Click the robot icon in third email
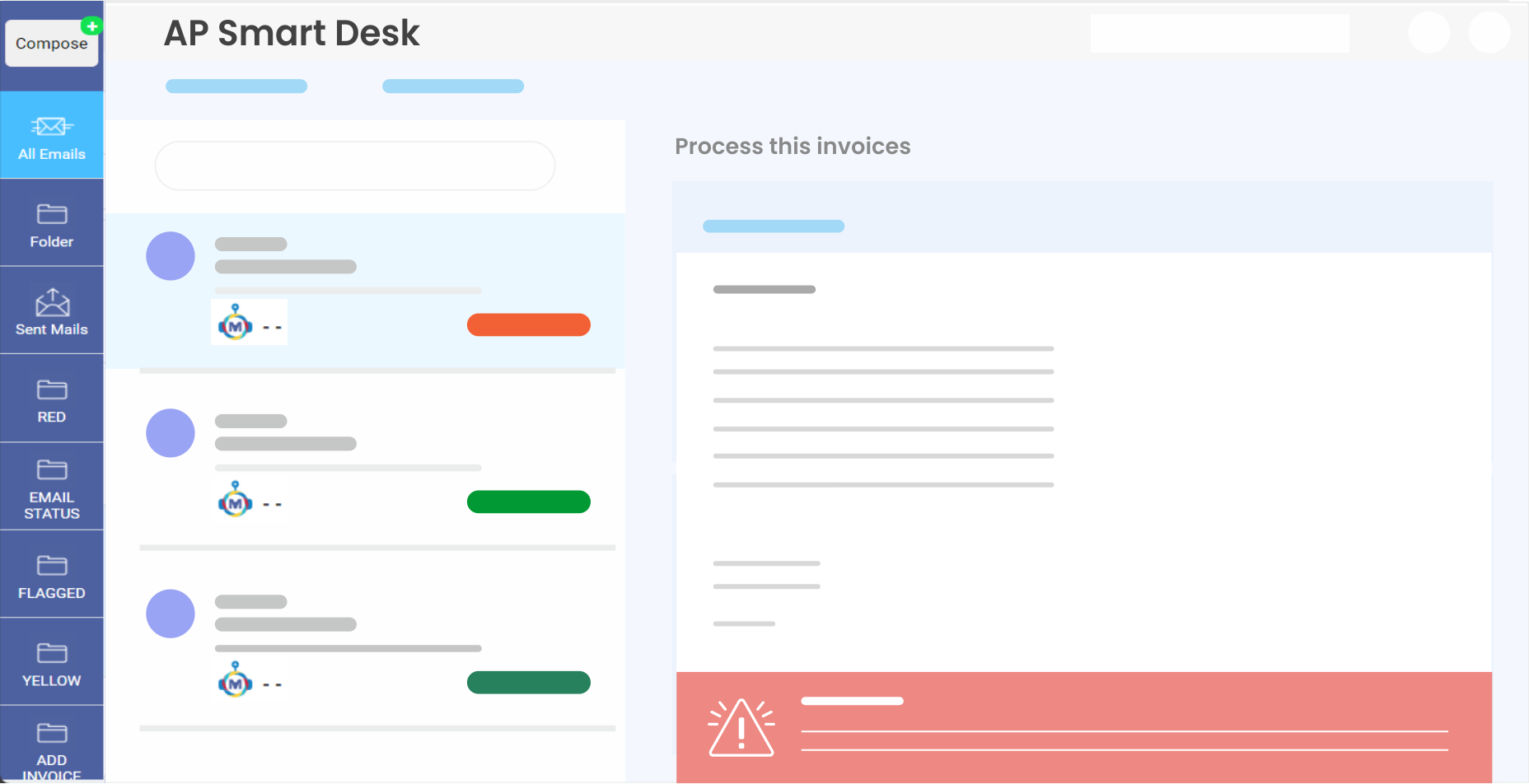Image resolution: width=1529 pixels, height=784 pixels. 236,680
